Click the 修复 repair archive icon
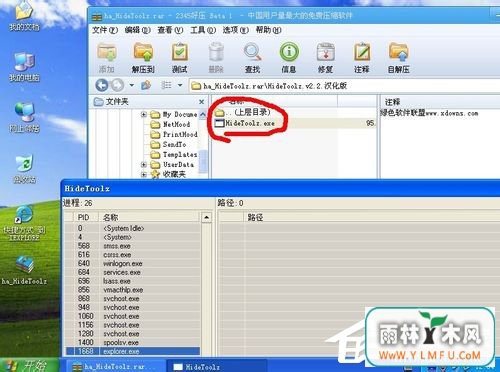The height and width of the screenshot is (372, 500). (325, 58)
